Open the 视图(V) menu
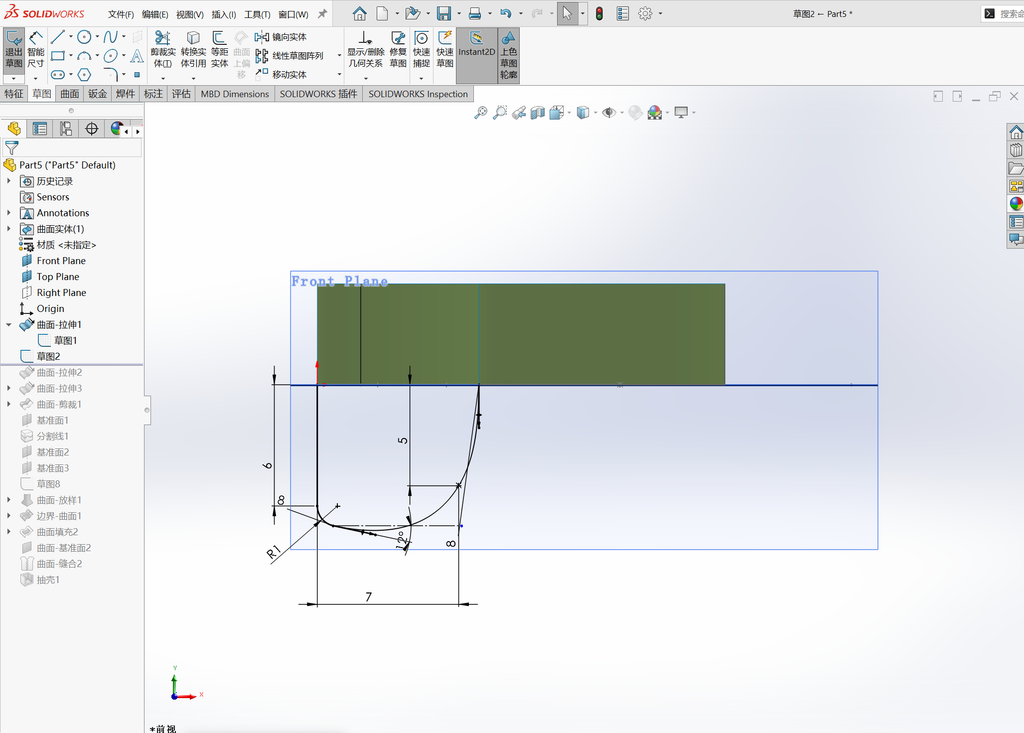The image size is (1024, 733). [189, 14]
